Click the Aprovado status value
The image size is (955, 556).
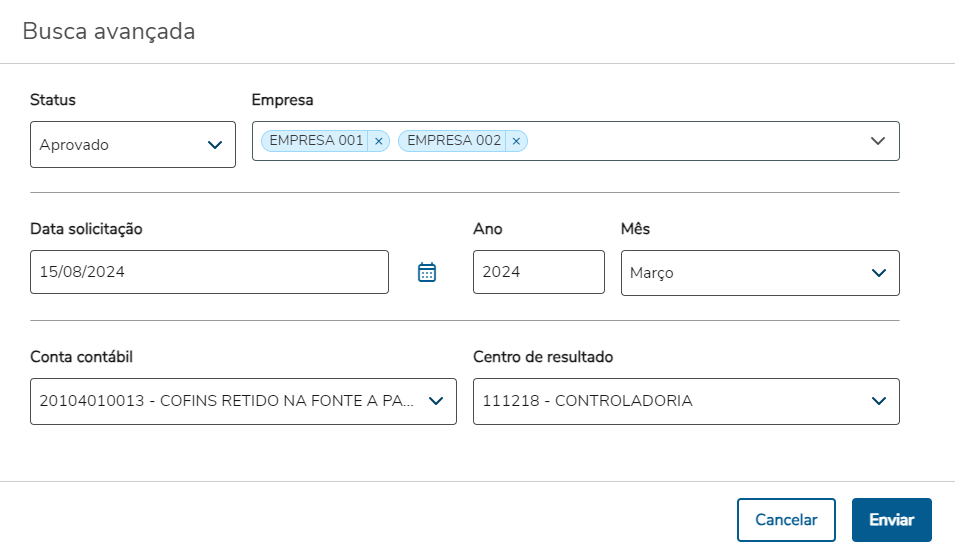point(74,145)
